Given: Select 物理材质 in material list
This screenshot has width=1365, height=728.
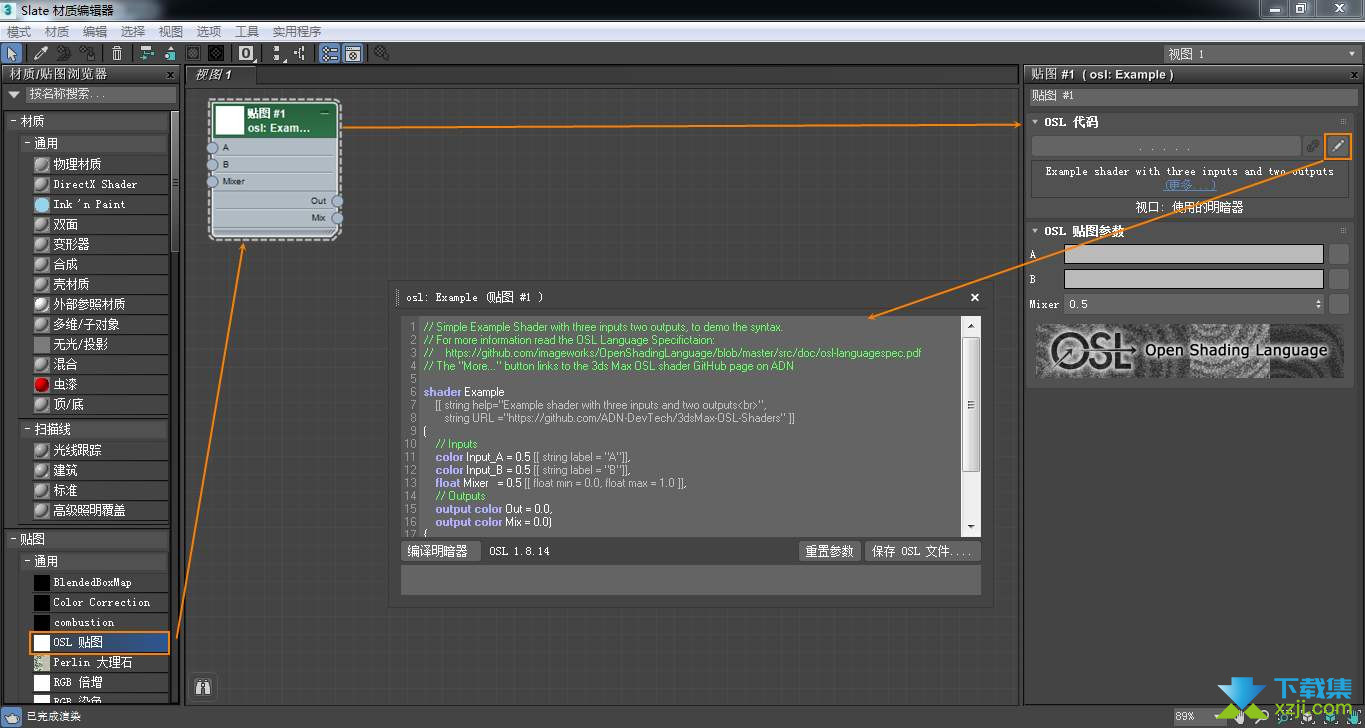Looking at the screenshot, I should [99, 164].
